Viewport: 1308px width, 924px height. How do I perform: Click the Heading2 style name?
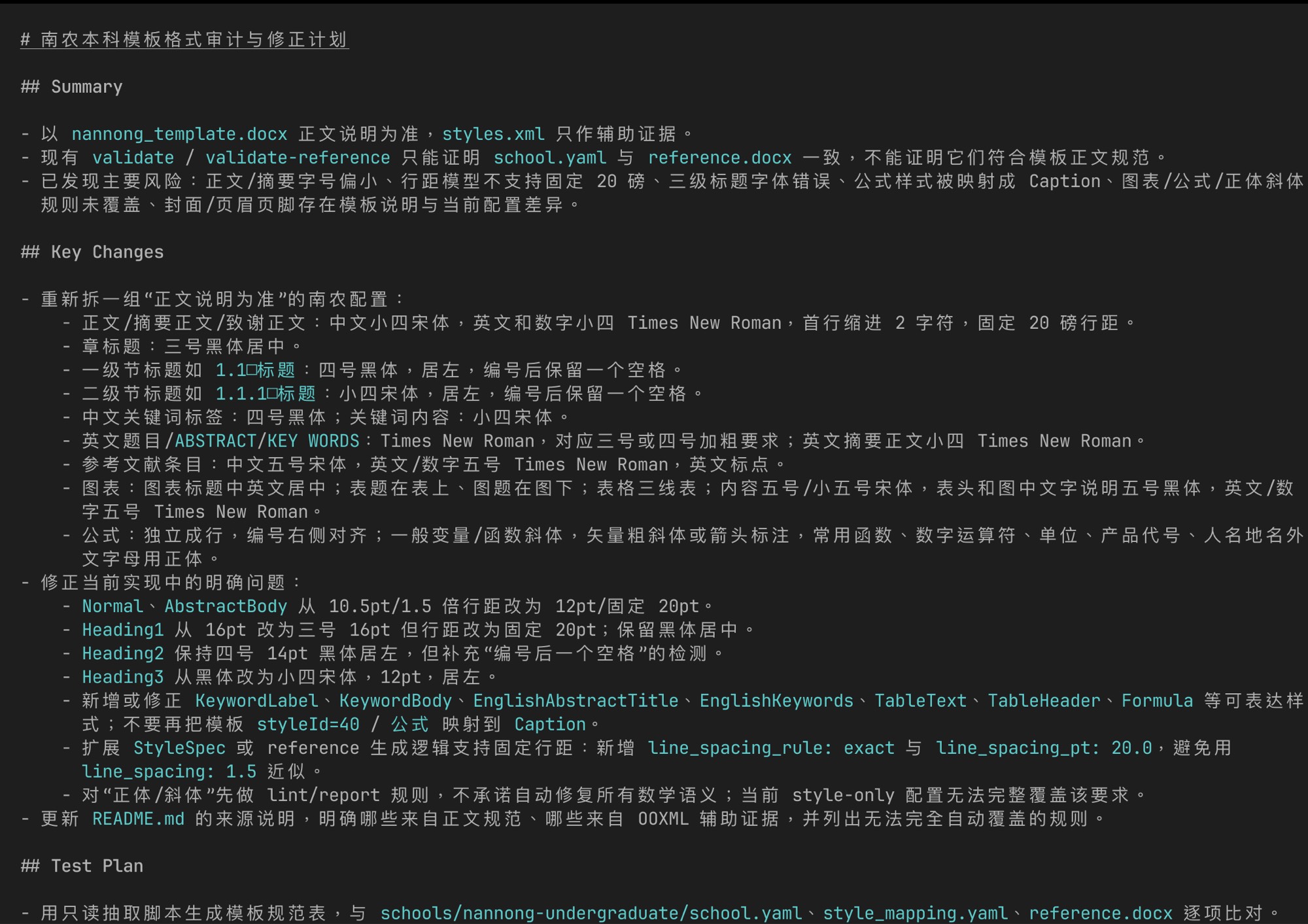[x=123, y=653]
